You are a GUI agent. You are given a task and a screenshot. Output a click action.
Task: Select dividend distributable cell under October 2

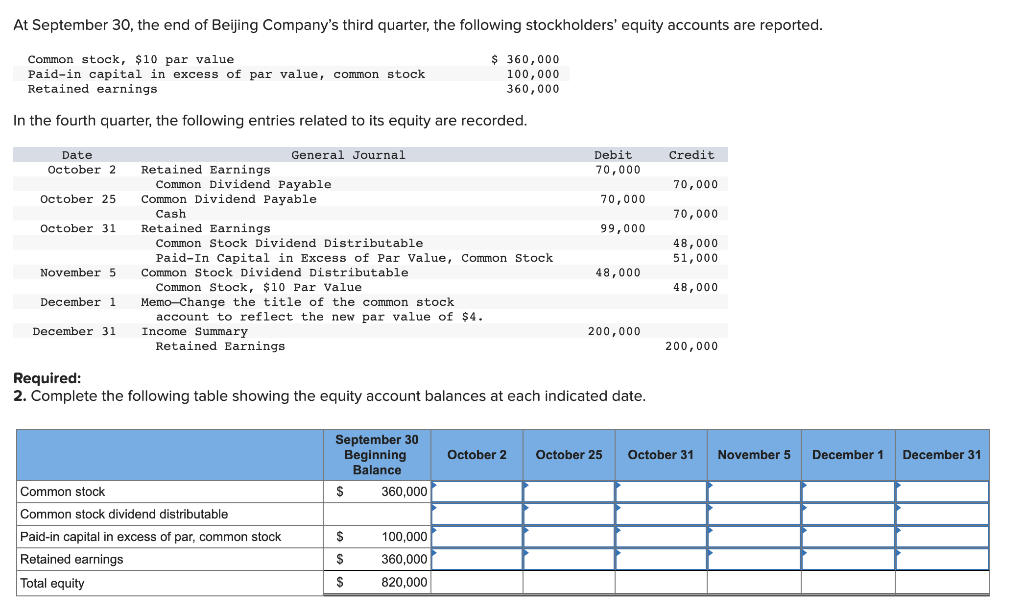point(477,514)
